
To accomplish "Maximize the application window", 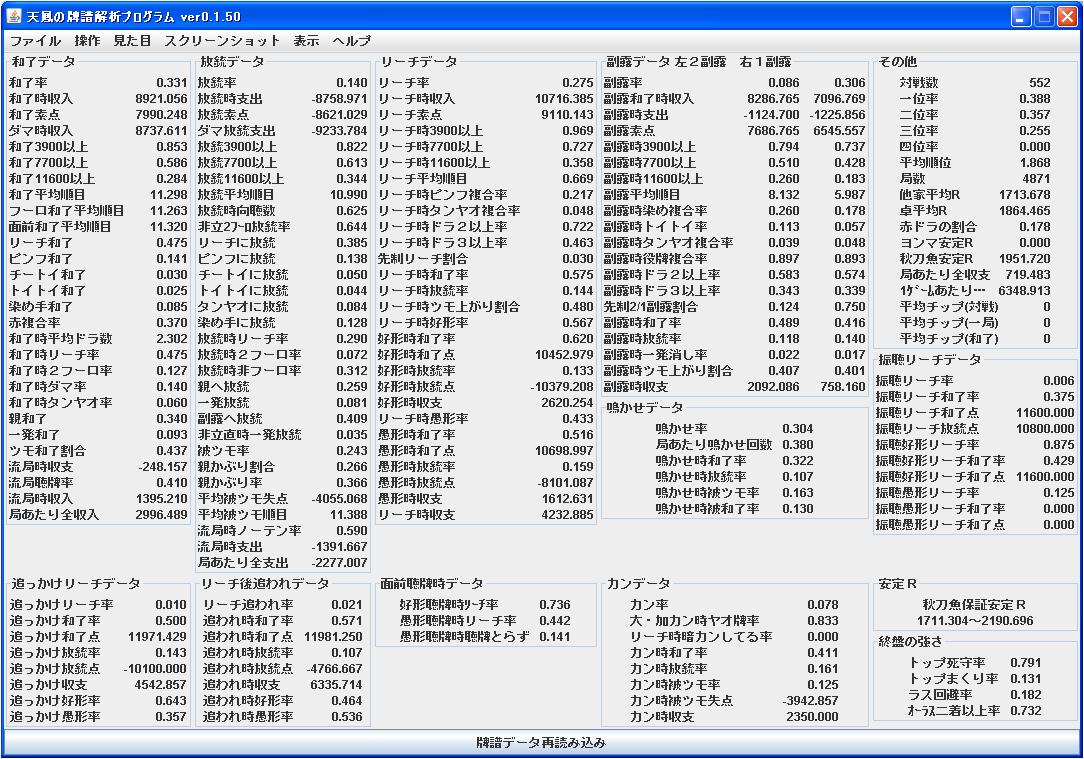I will [x=1043, y=17].
